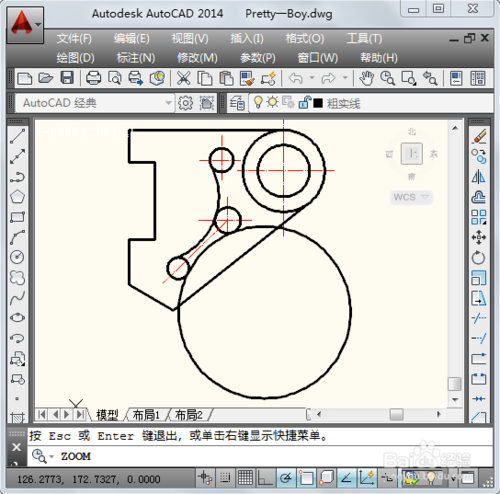
Task: Select the 模型 model tab
Action: click(x=107, y=415)
